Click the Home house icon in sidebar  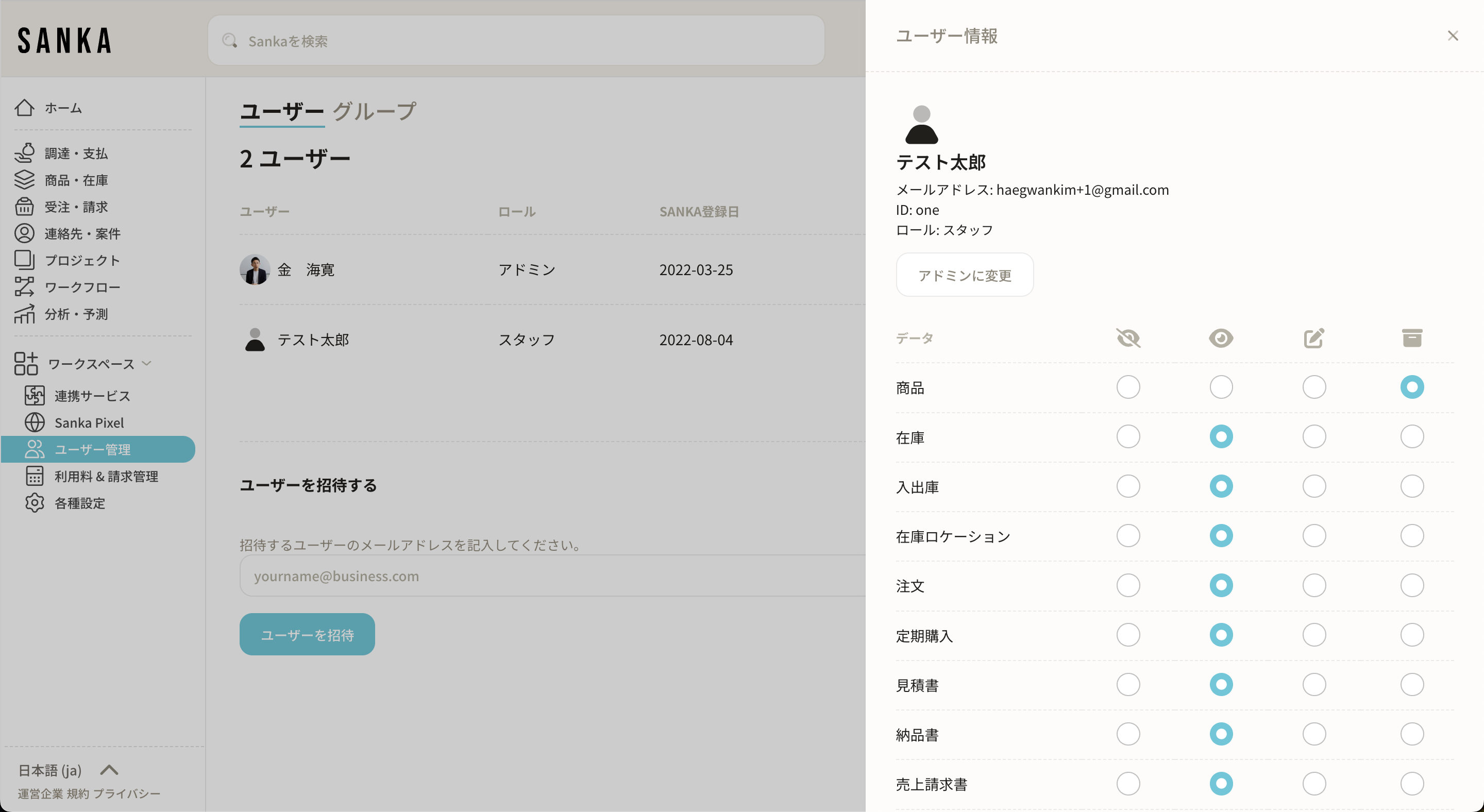point(24,108)
